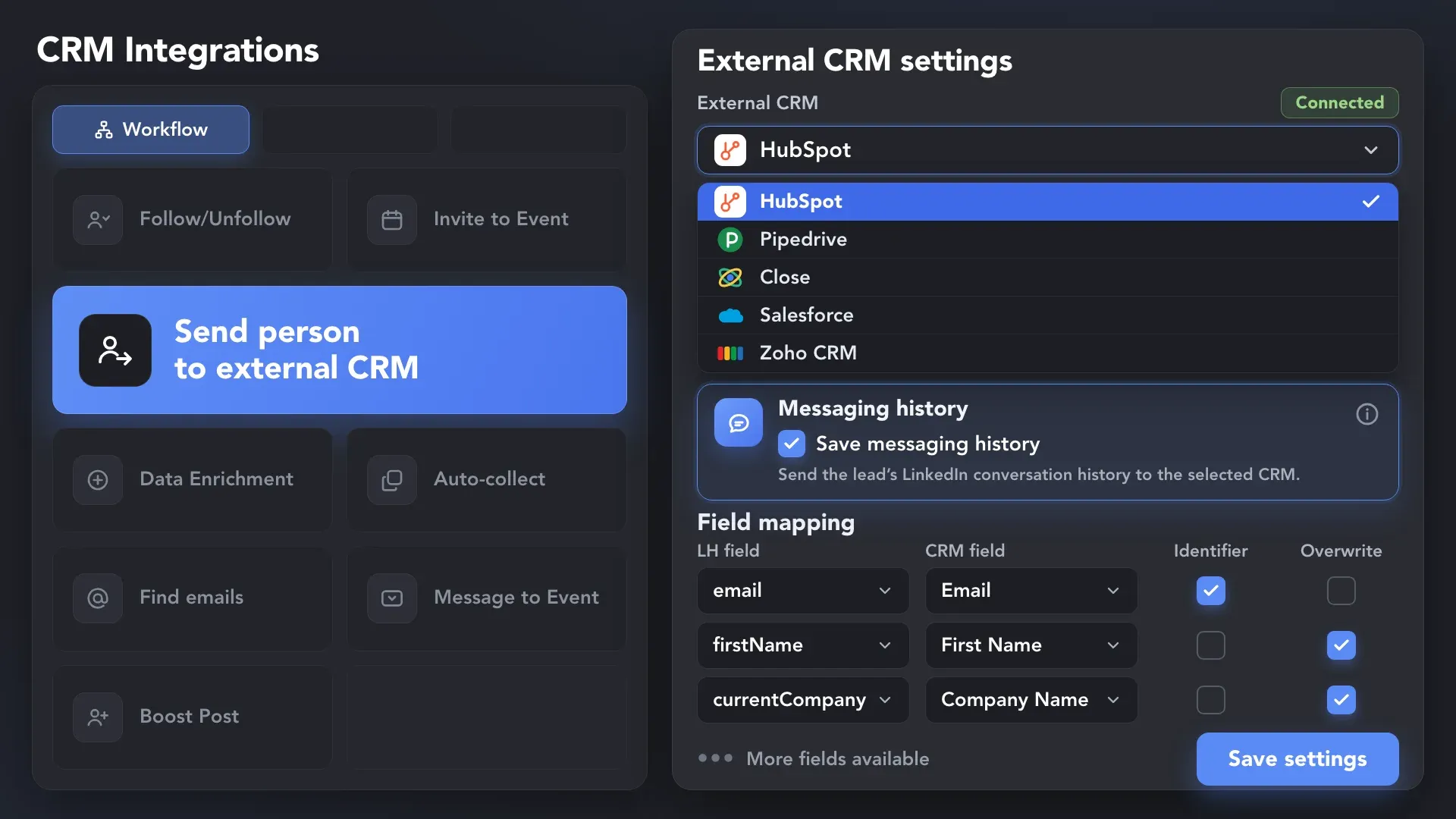The height and width of the screenshot is (819, 1456).
Task: Click the Salesforce cloud logo
Action: click(x=730, y=315)
